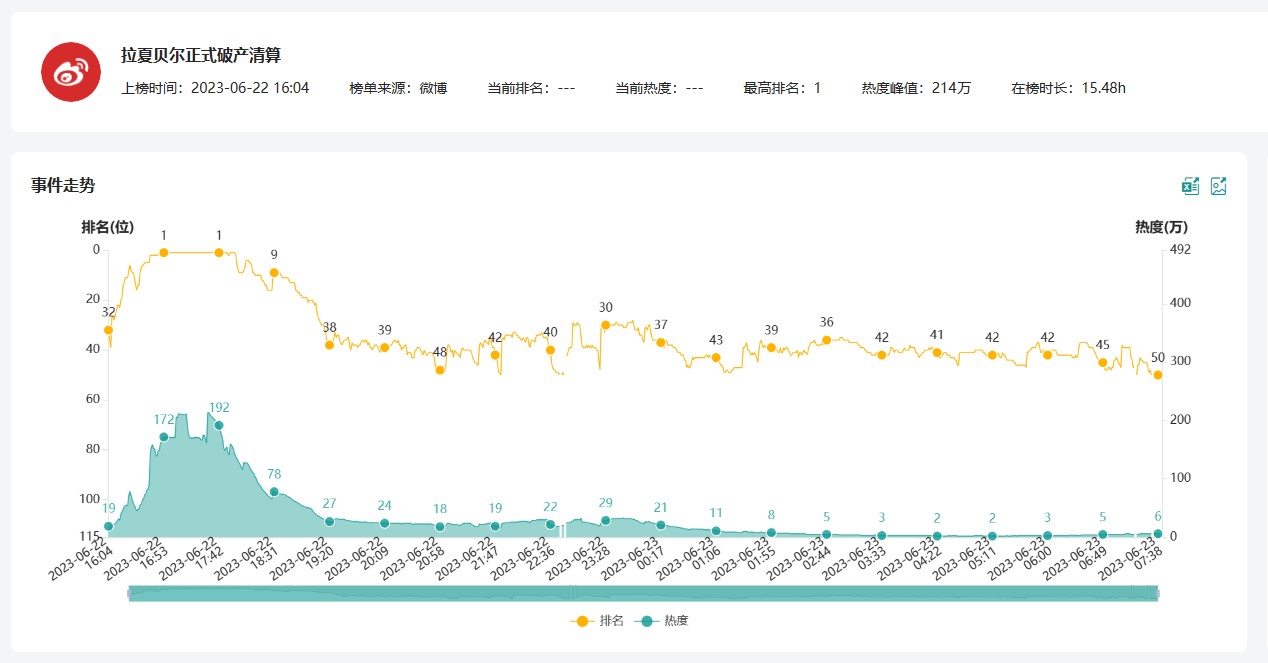
Task: Click the 热度峰值 214万 label
Action: 916,88
